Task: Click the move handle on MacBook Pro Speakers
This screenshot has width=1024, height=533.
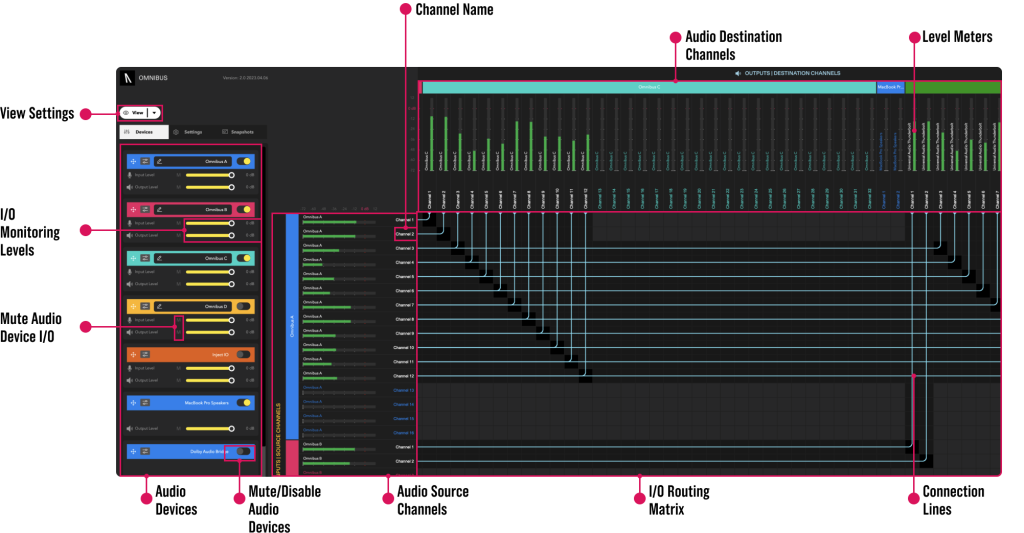Action: [133, 403]
